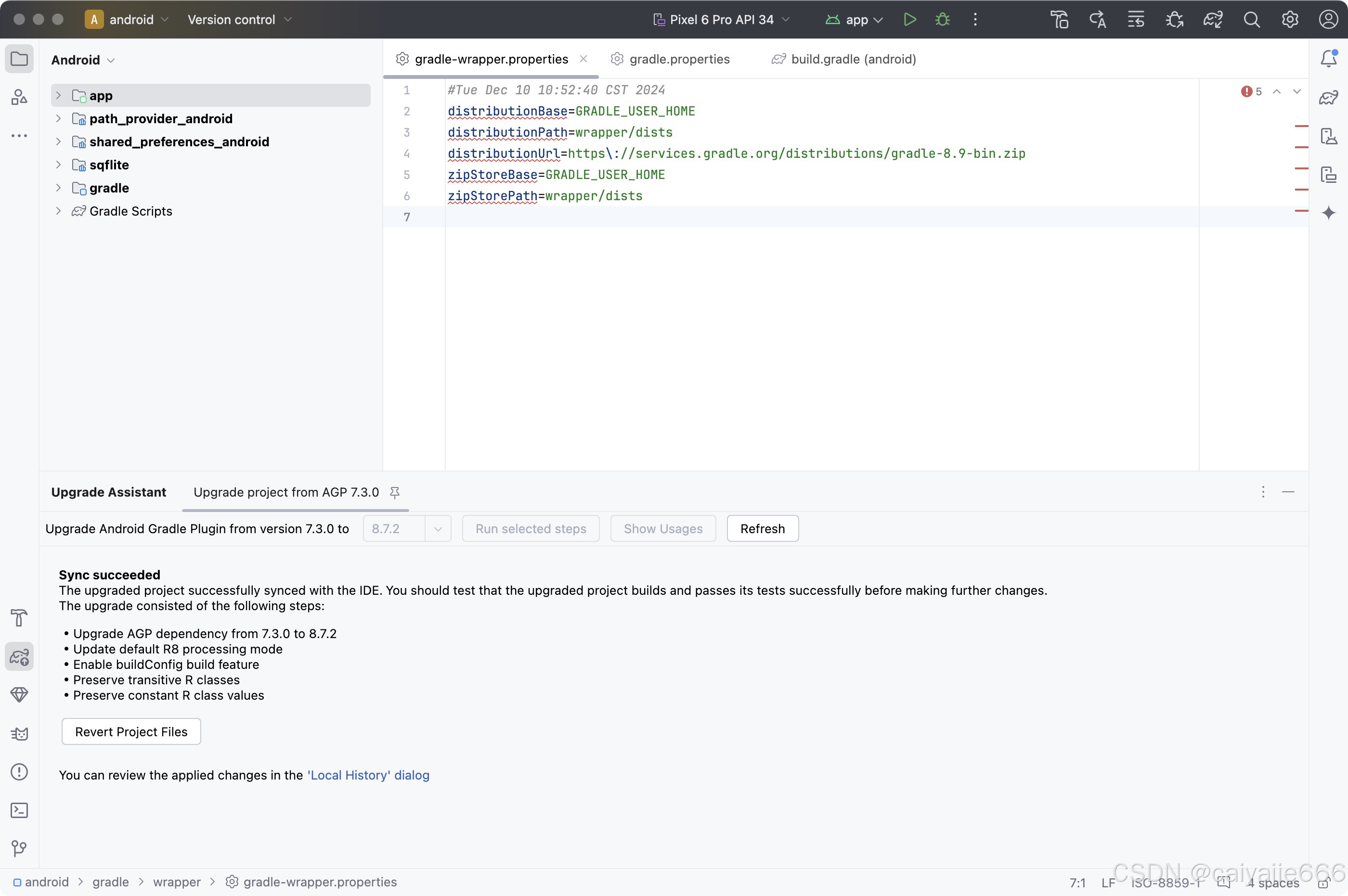Open the Gemini assistant star icon
Image resolution: width=1348 pixels, height=896 pixels.
click(x=1328, y=213)
